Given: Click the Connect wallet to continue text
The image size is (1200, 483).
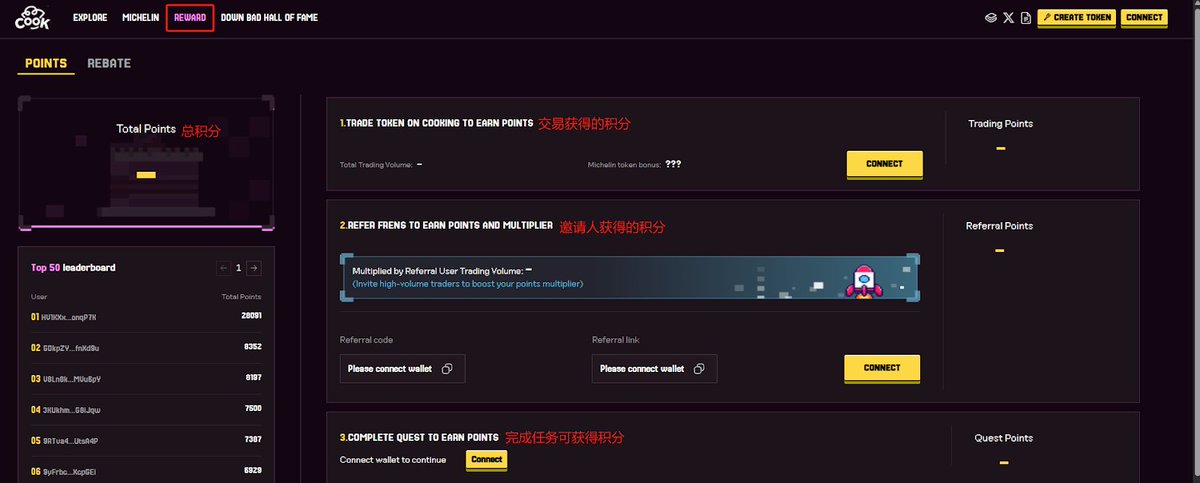Looking at the screenshot, I should [x=393, y=460].
